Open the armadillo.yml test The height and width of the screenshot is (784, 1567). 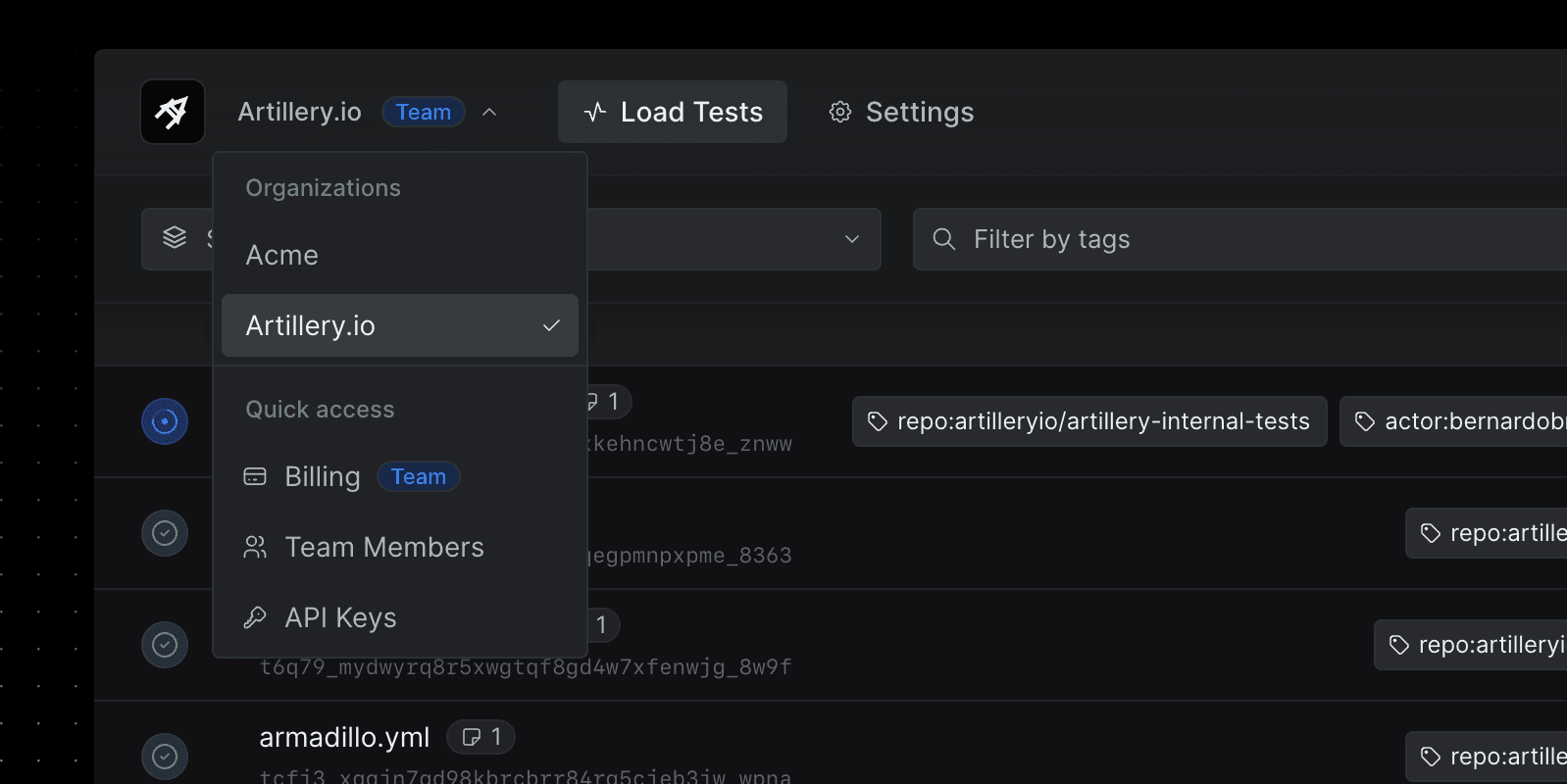(344, 737)
